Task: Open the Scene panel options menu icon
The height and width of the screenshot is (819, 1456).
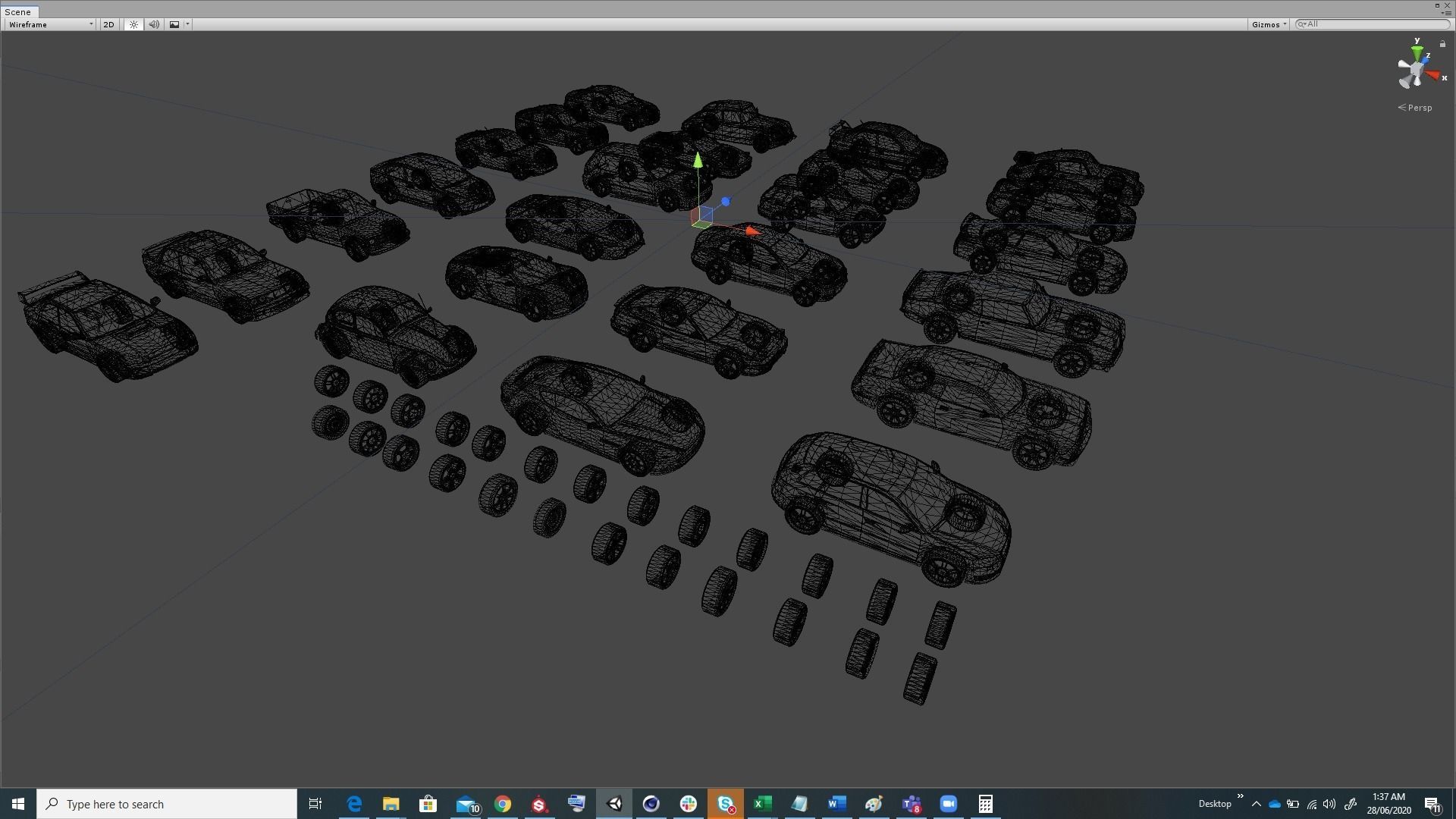Action: coord(1446,13)
